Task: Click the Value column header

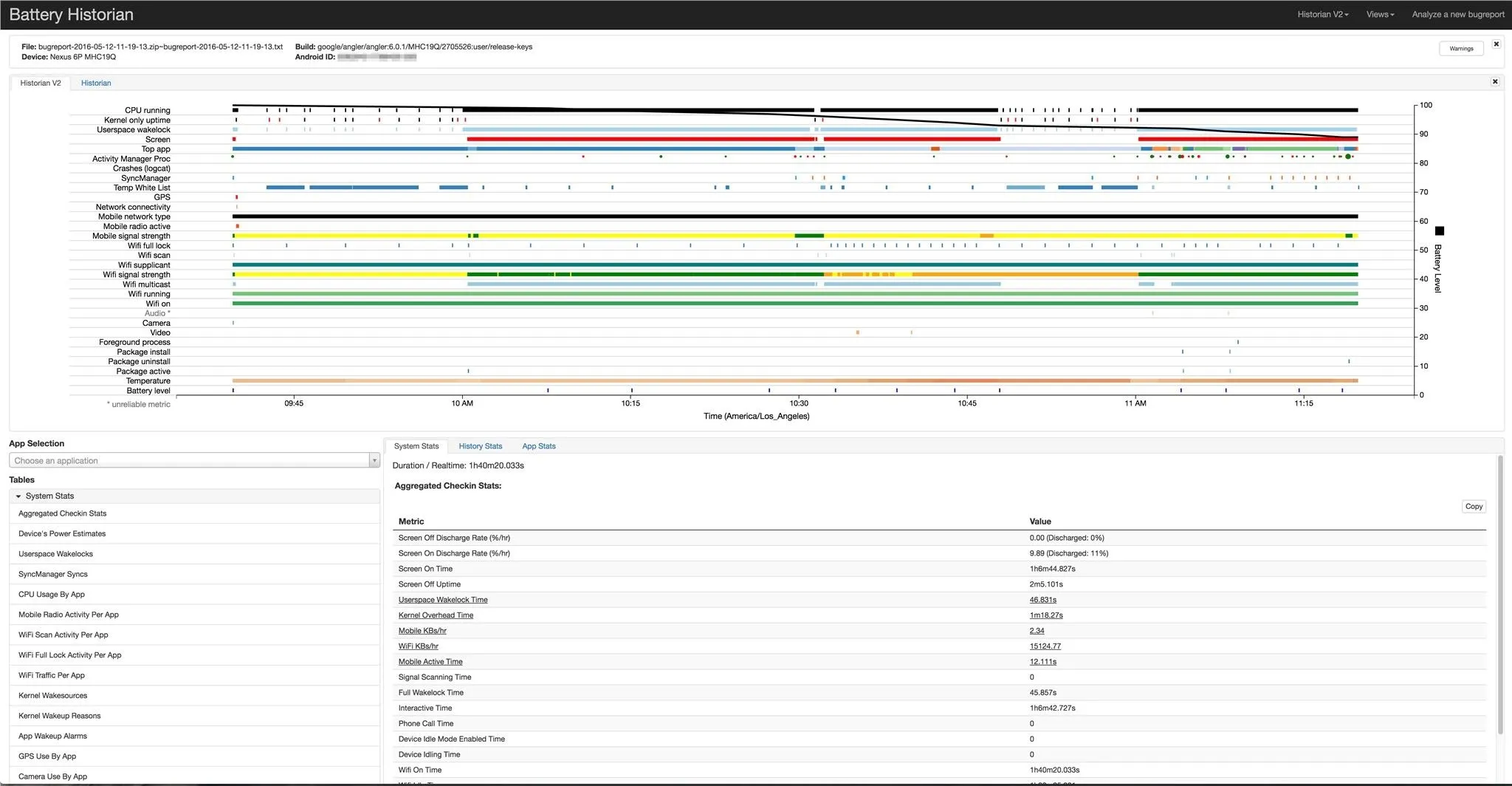Action: pyautogui.click(x=1040, y=522)
